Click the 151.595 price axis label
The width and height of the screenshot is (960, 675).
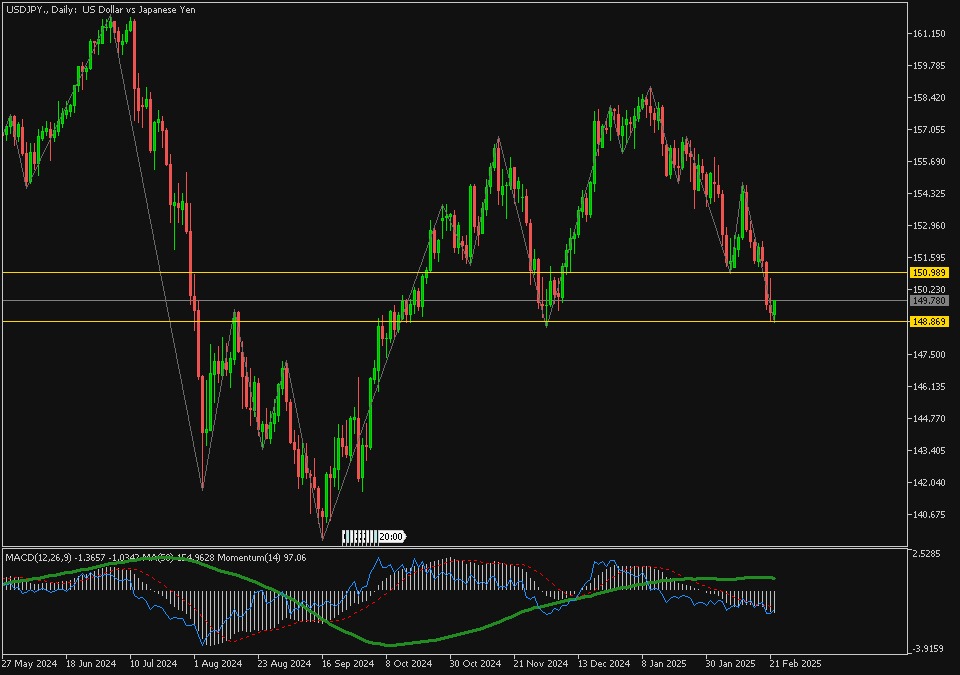point(929,258)
